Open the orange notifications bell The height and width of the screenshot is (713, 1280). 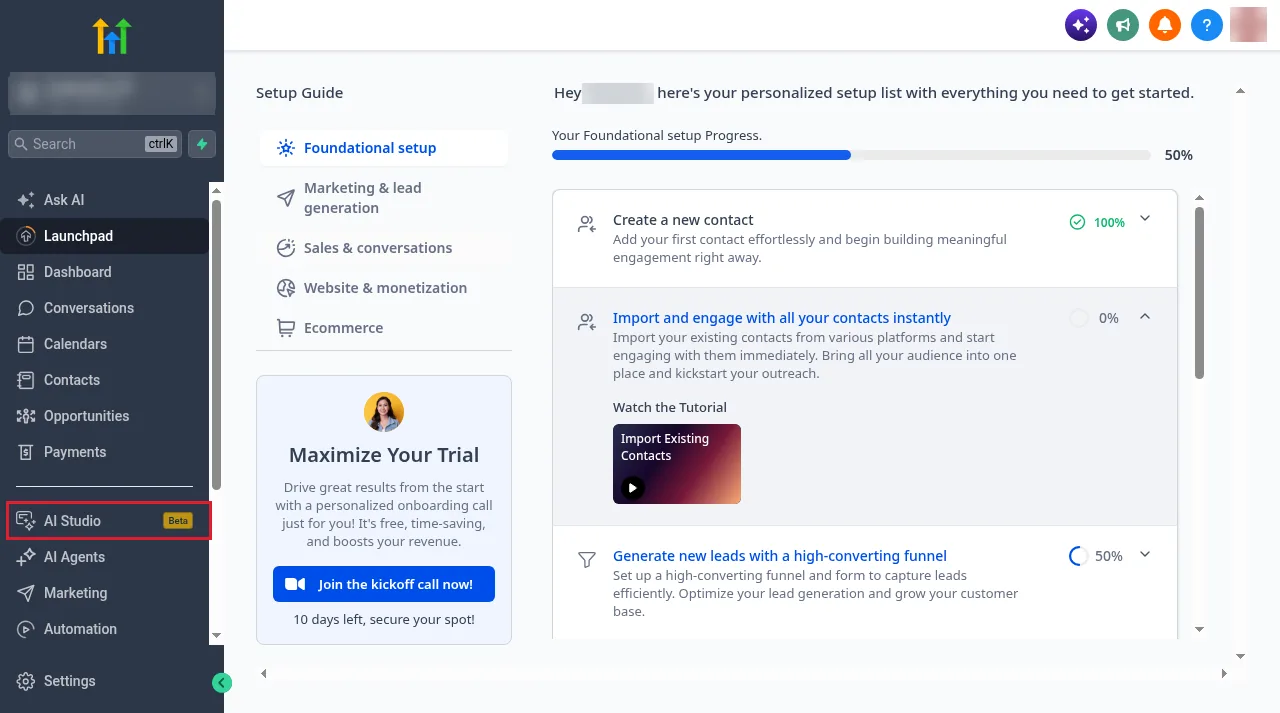tap(1165, 25)
